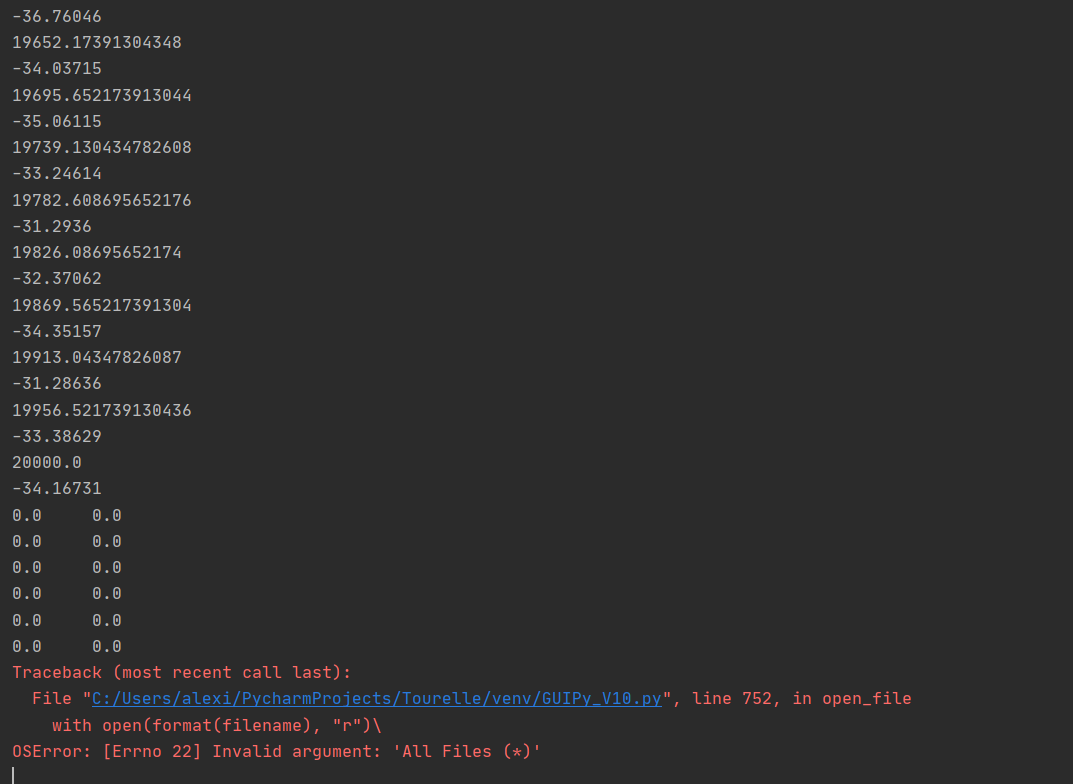Viewport: 1073px width, 784px height.
Task: Click the 'line 752, in open_file' text
Action: point(801,698)
